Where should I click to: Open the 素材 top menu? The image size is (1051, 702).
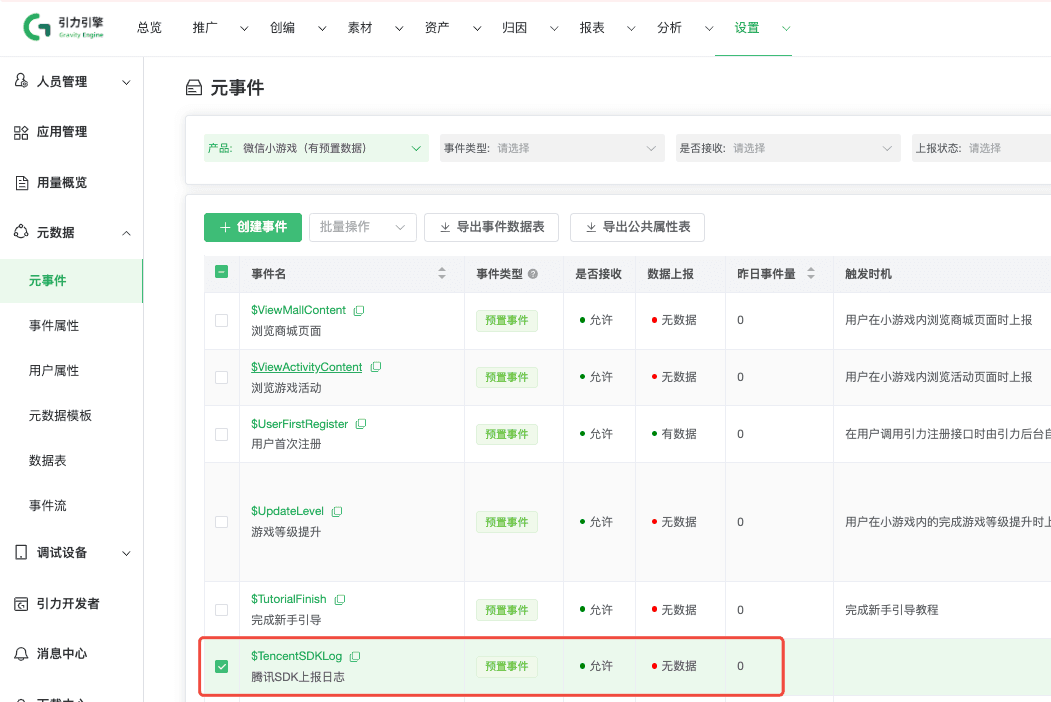375,28
